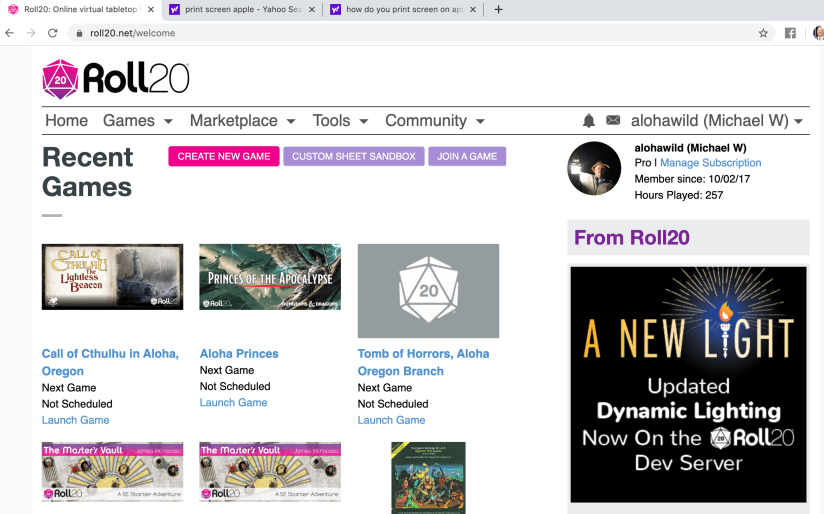Click the alohawild profile avatar photo
The height and width of the screenshot is (514, 824).
[594, 168]
